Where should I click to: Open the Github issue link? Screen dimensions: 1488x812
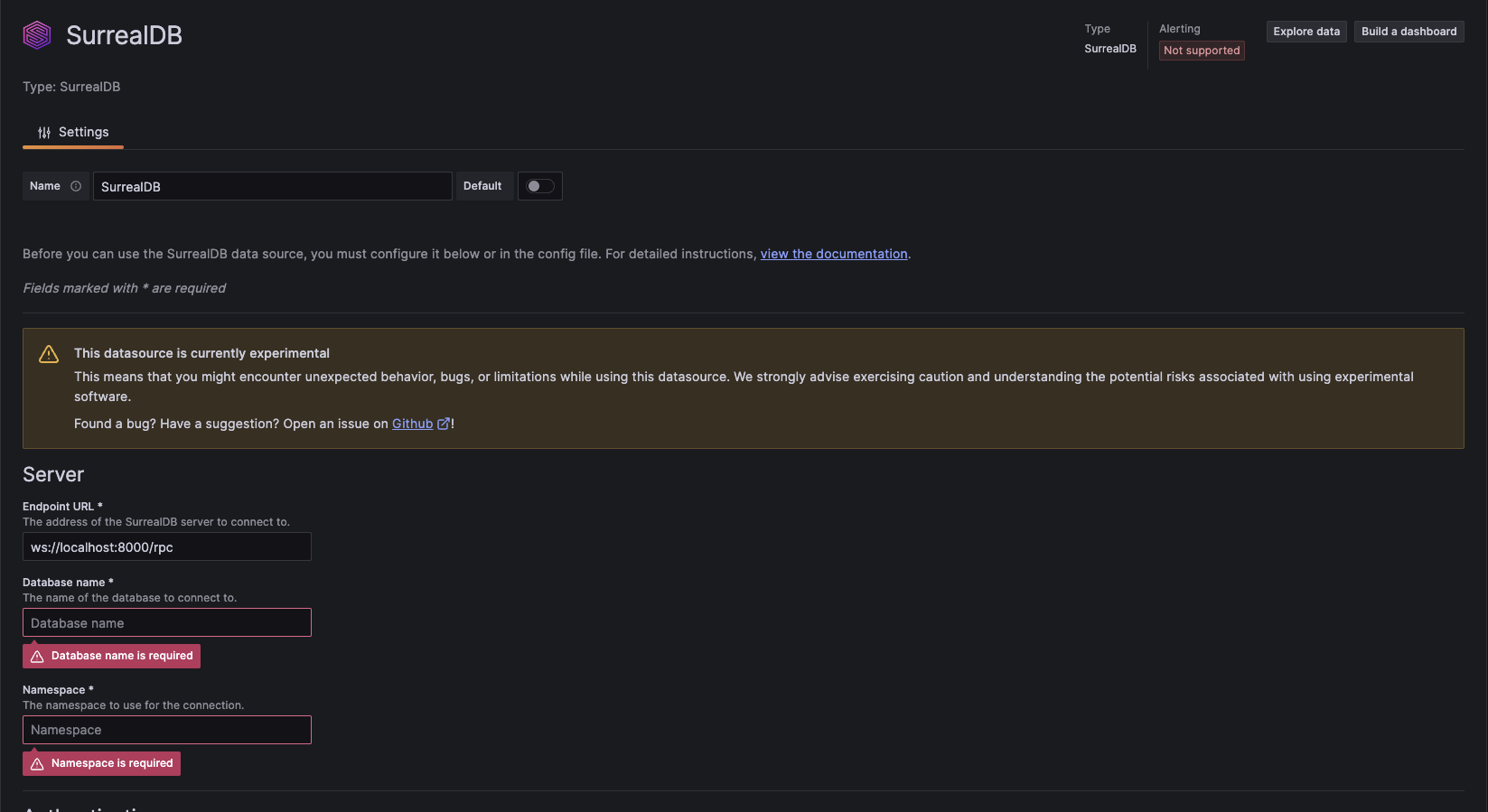coord(412,424)
